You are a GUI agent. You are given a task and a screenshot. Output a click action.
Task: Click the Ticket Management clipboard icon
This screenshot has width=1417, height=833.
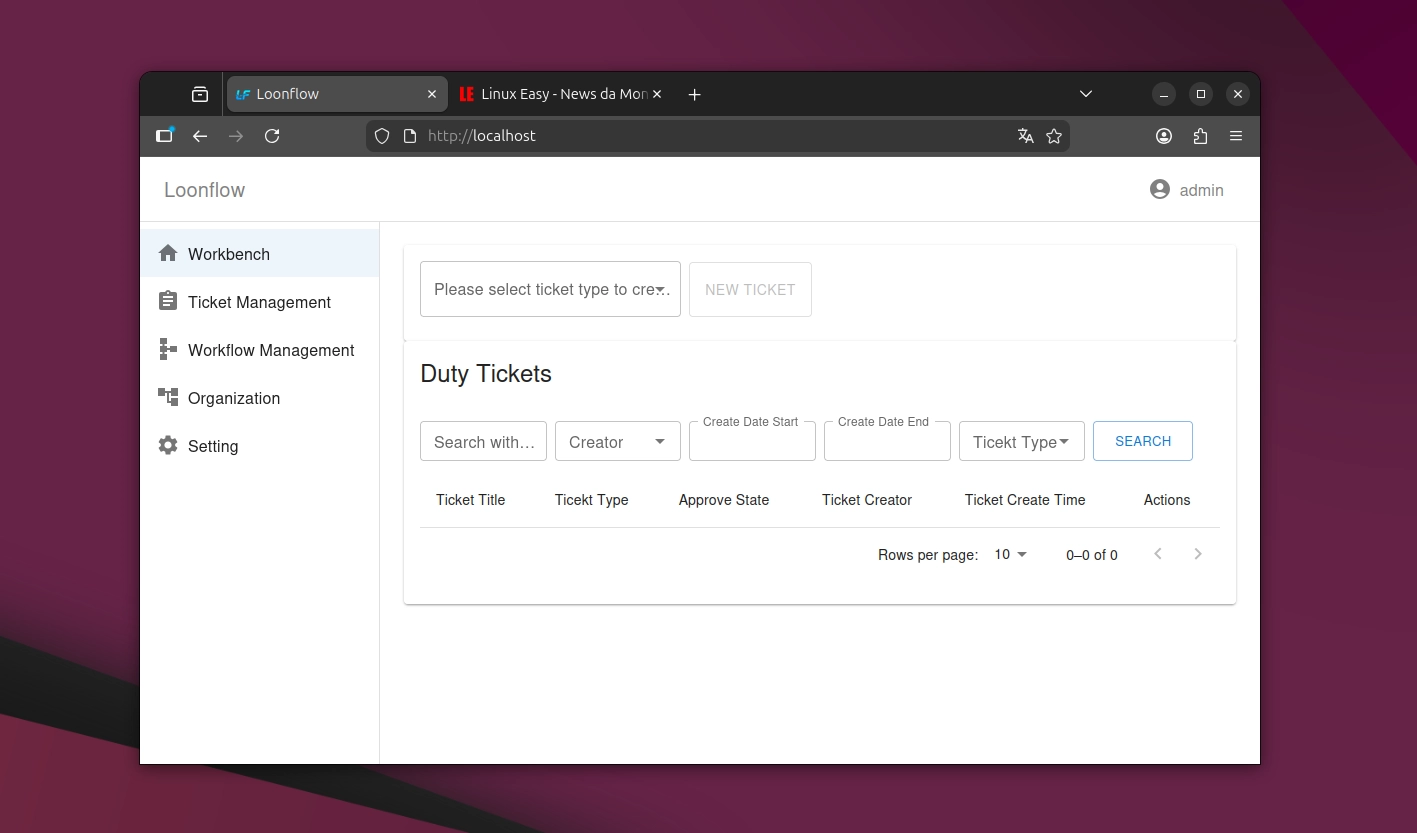pos(168,301)
